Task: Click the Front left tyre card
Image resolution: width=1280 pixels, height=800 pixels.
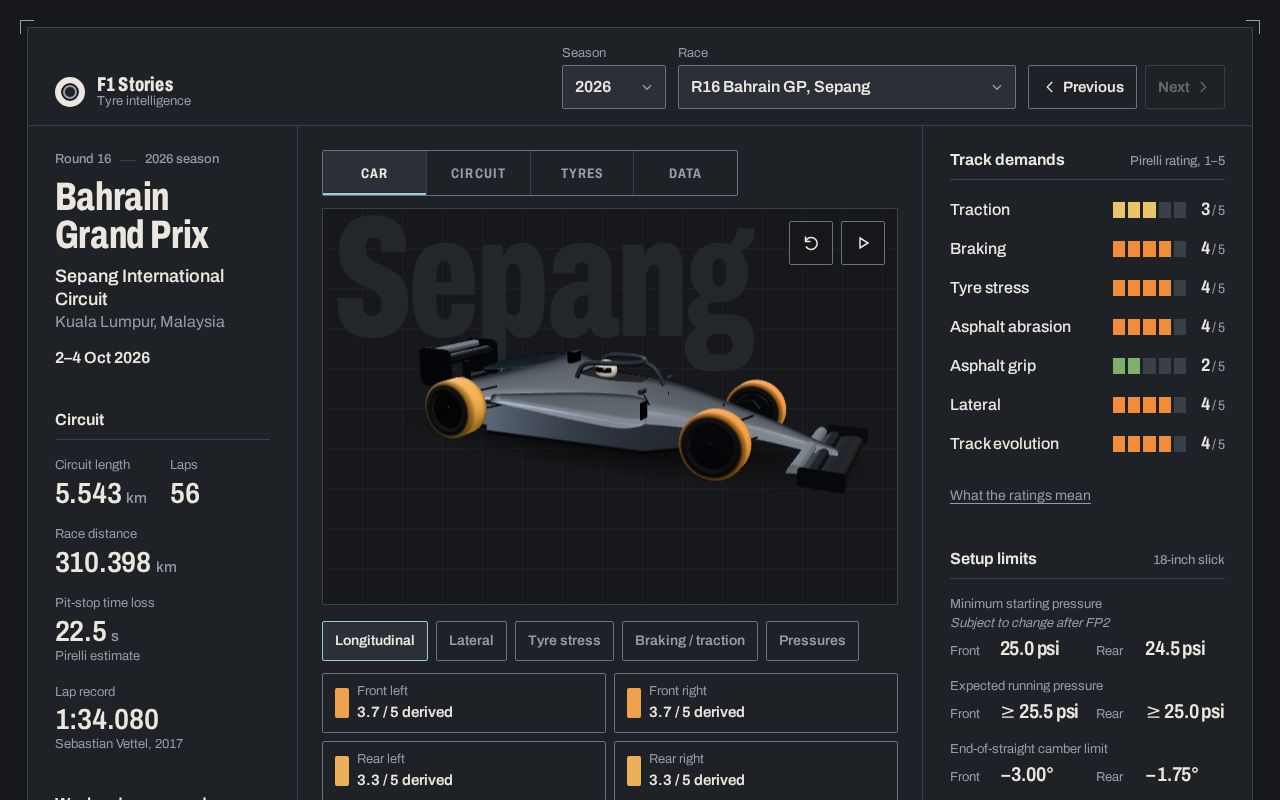Action: (x=464, y=703)
